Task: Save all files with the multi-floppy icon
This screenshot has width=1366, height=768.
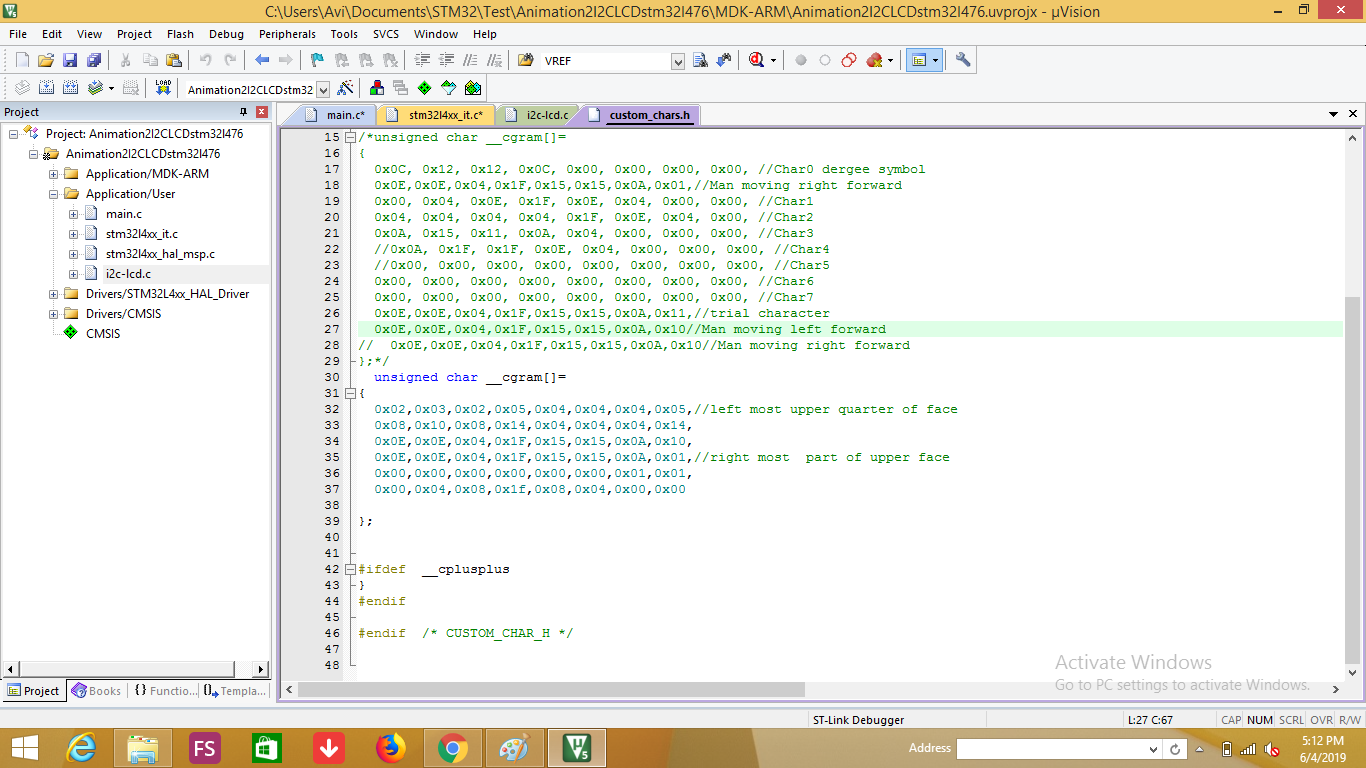Action: [94, 60]
